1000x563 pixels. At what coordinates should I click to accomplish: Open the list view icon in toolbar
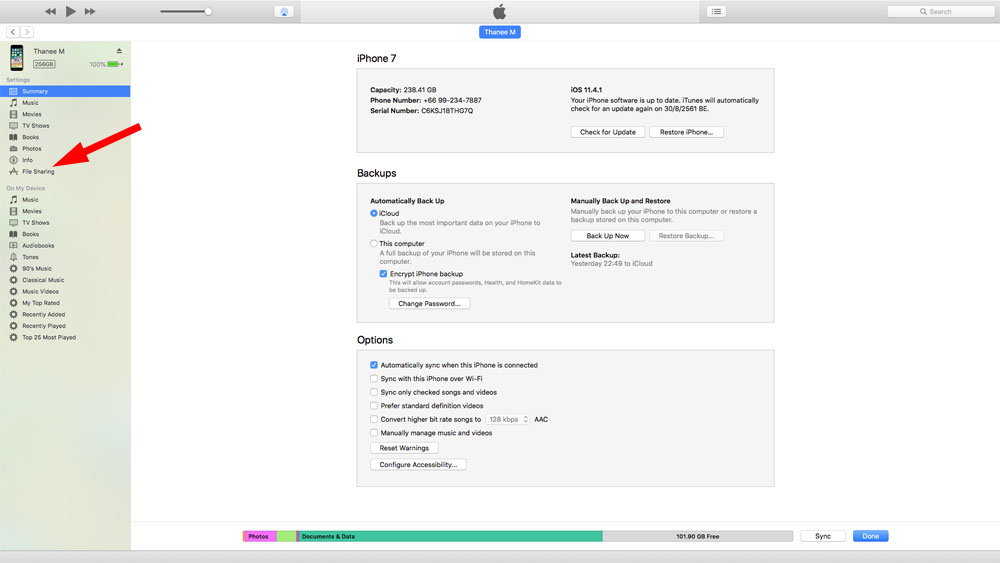pos(716,11)
